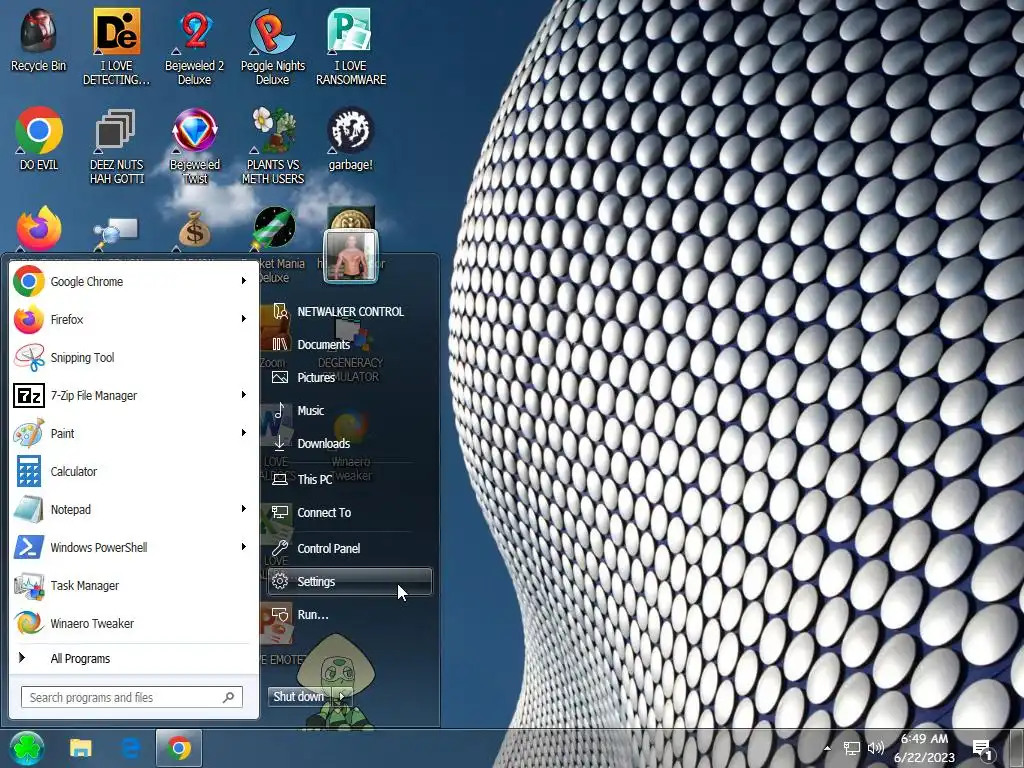Select the money bag desktop icon
1024x768 pixels.
click(x=194, y=229)
